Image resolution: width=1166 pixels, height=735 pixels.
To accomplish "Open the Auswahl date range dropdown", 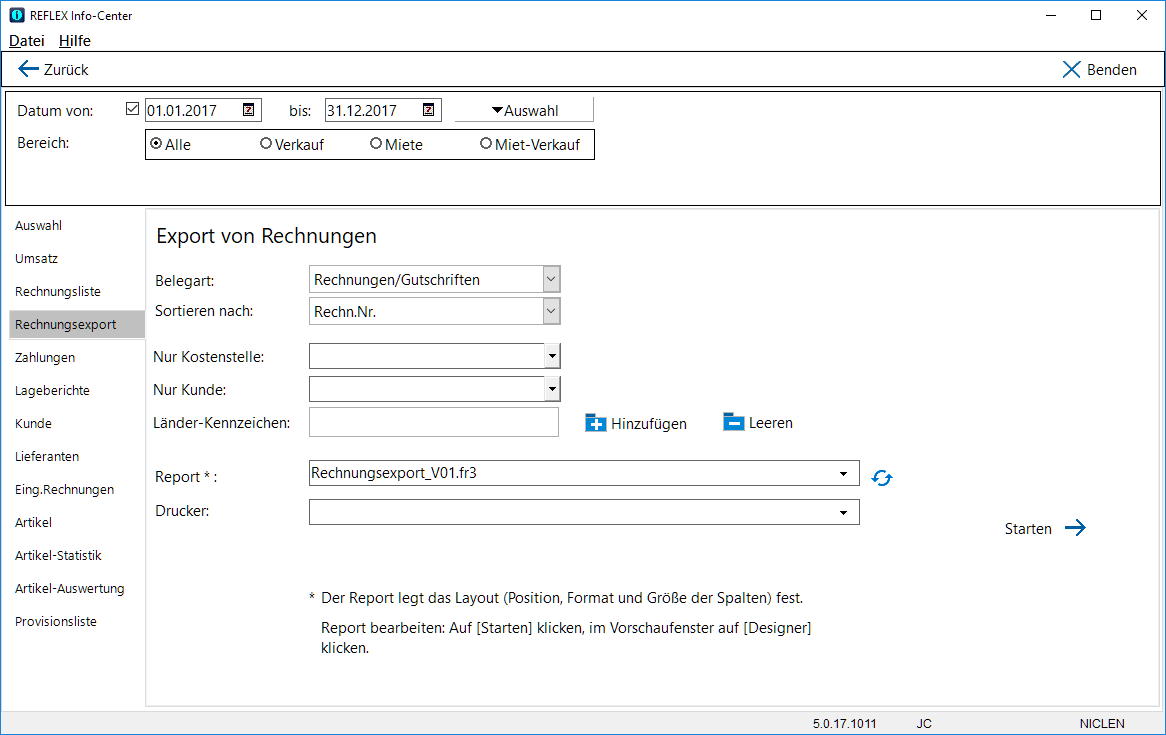I will (524, 110).
